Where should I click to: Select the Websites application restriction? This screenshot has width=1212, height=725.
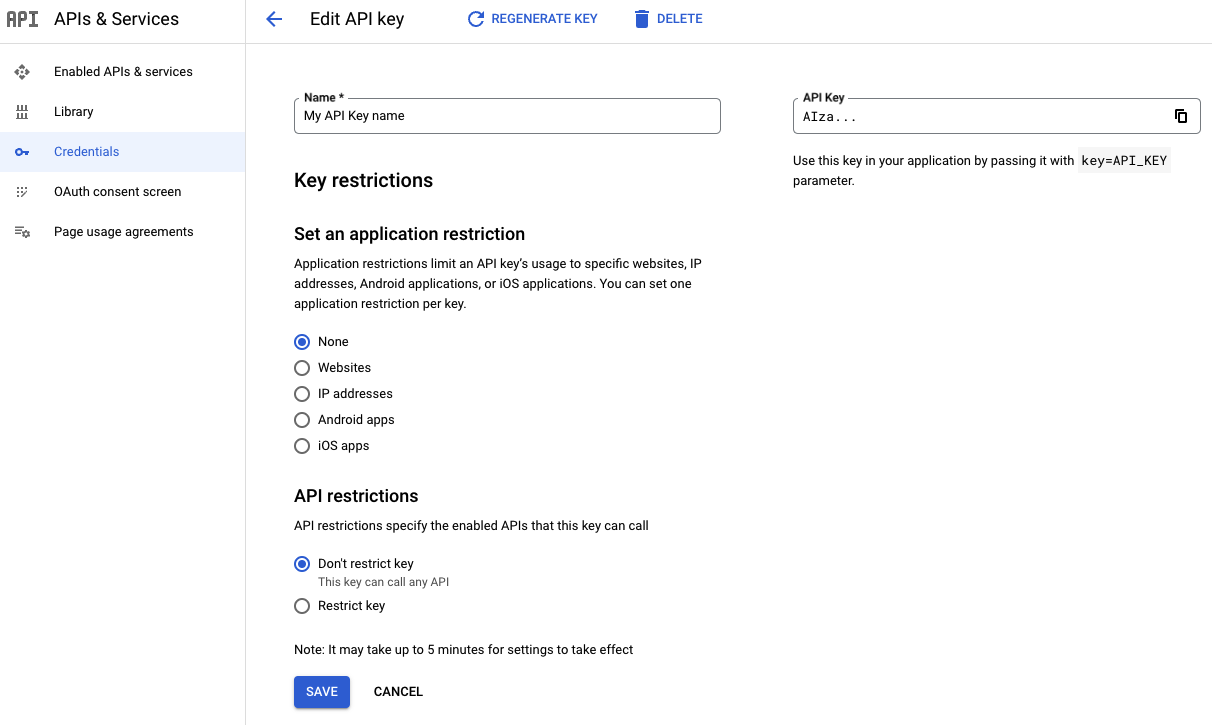(302, 368)
